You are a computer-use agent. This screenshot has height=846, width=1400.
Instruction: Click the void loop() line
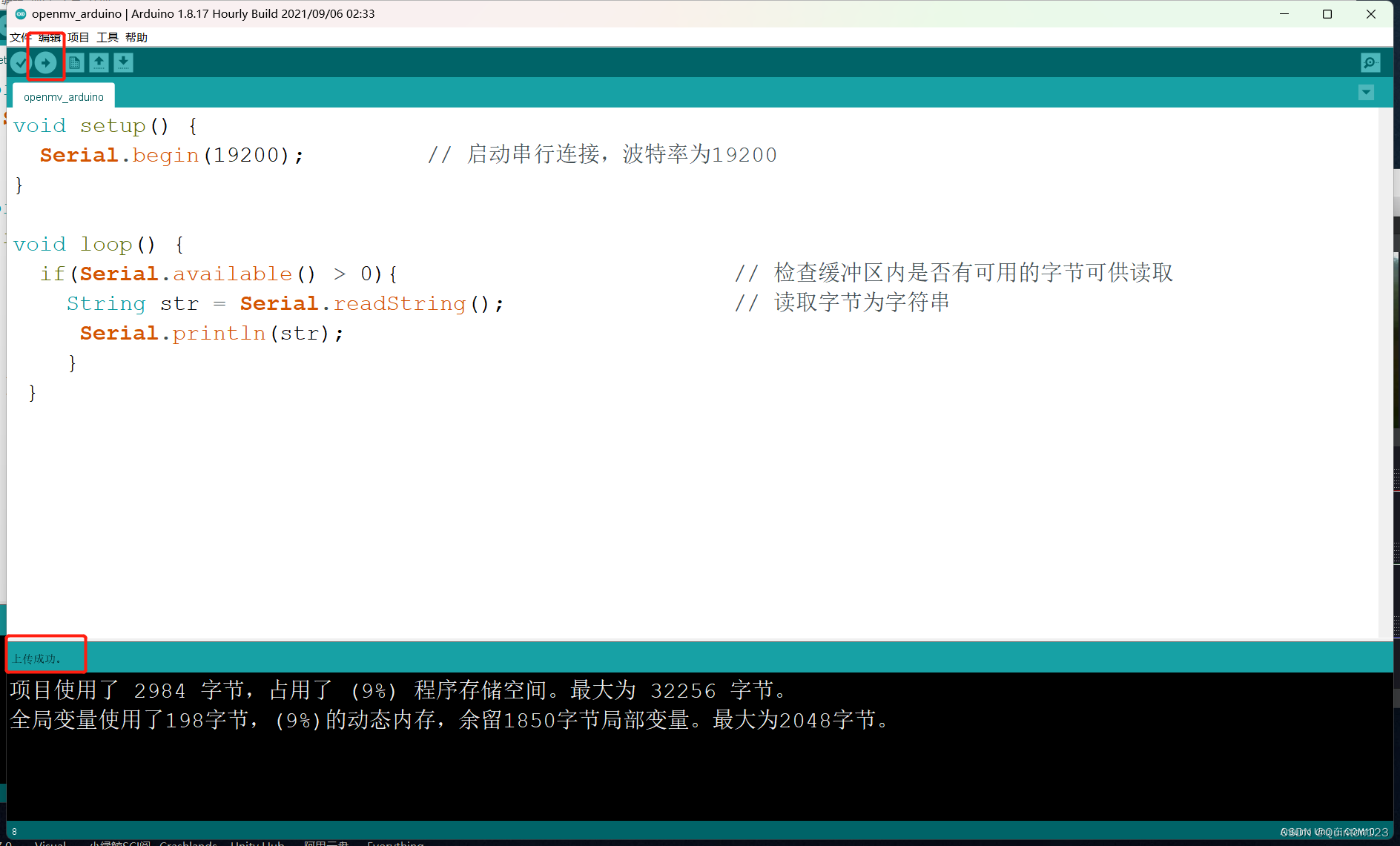tap(99, 245)
